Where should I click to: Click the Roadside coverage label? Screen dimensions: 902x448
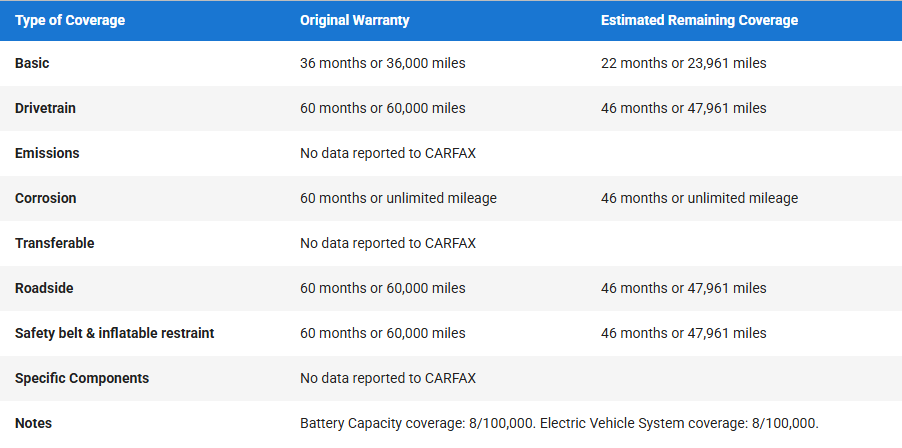point(44,288)
